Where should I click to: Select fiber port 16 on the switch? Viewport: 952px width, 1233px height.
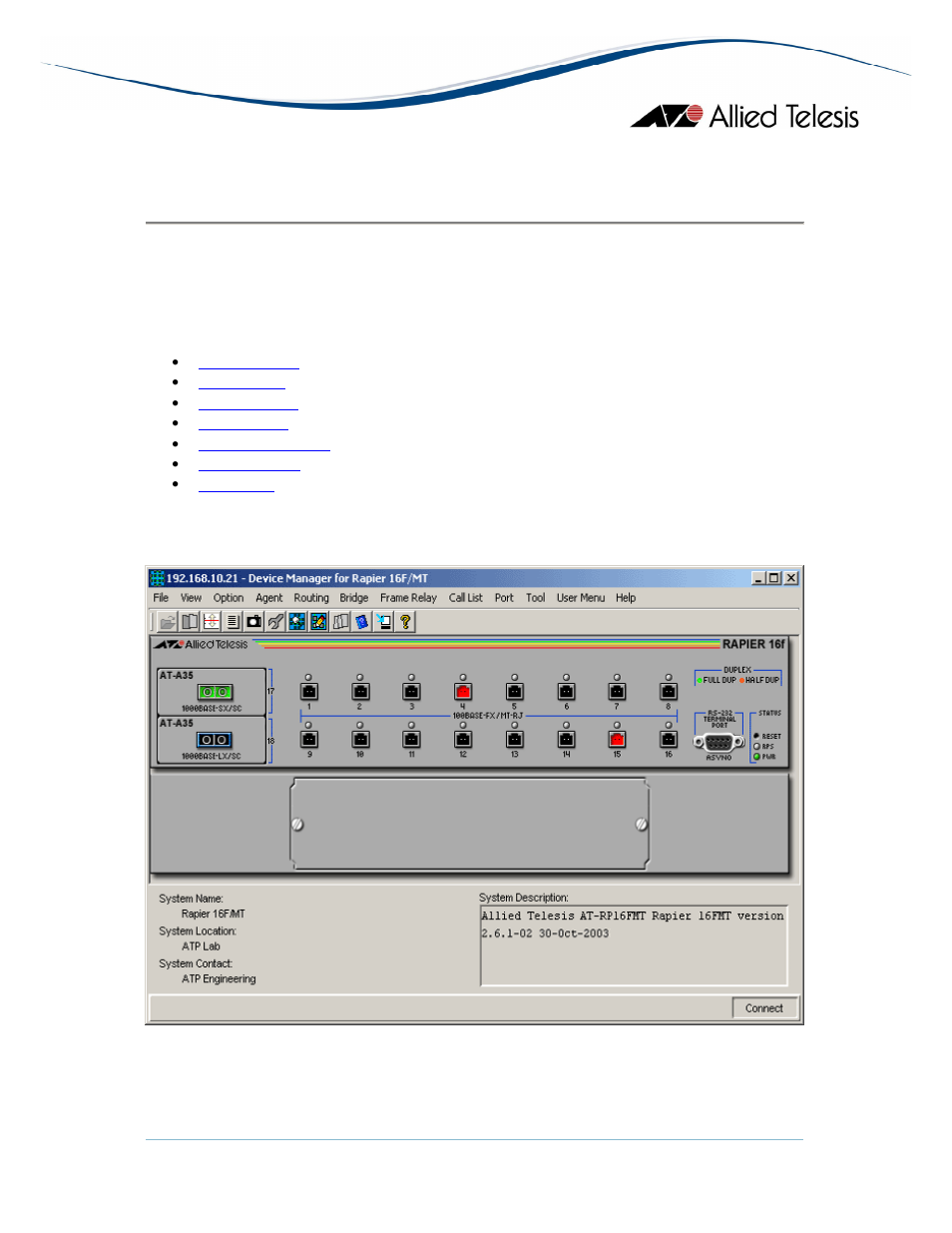669,739
